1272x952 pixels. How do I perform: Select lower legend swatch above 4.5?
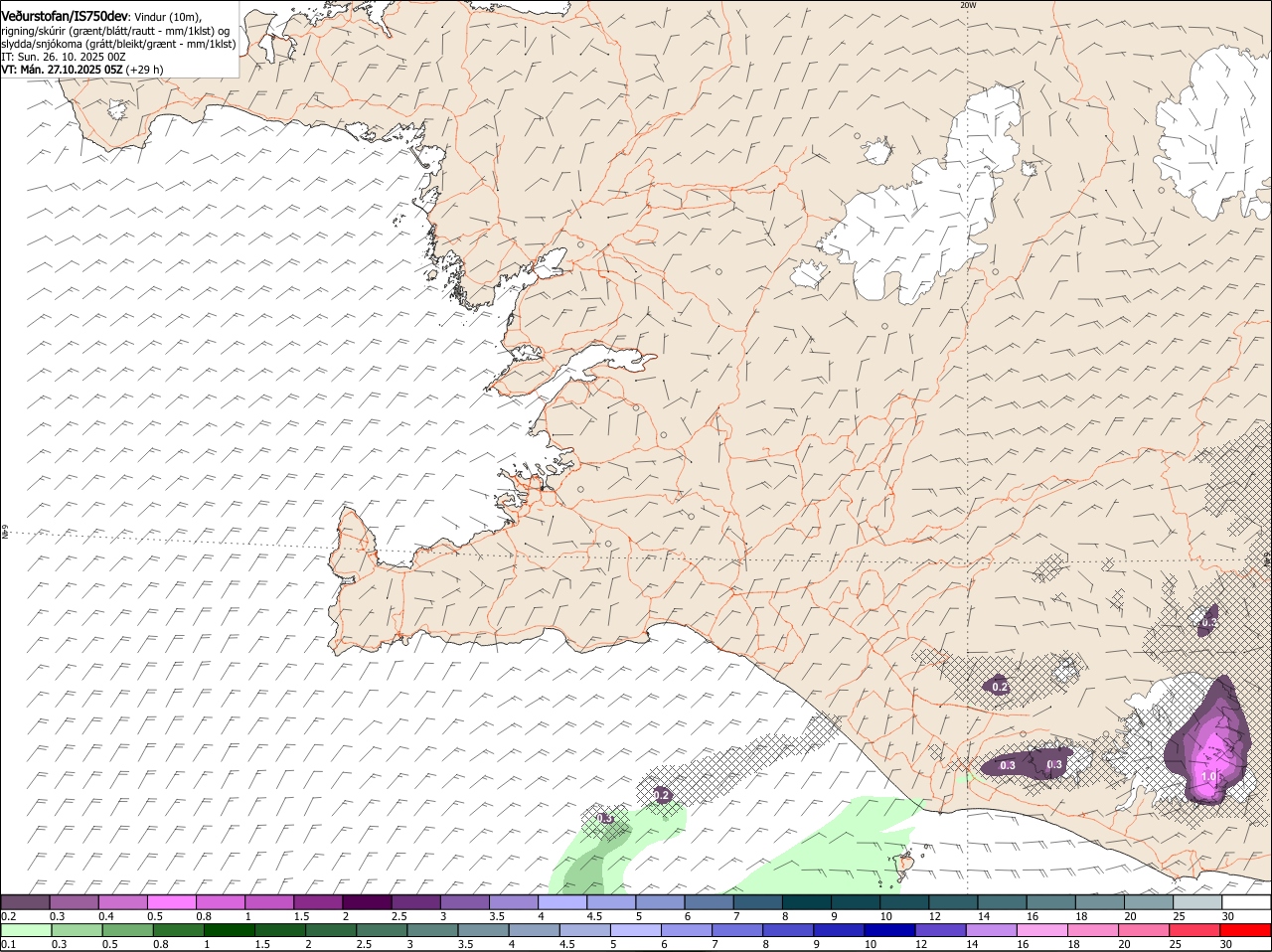click(584, 930)
